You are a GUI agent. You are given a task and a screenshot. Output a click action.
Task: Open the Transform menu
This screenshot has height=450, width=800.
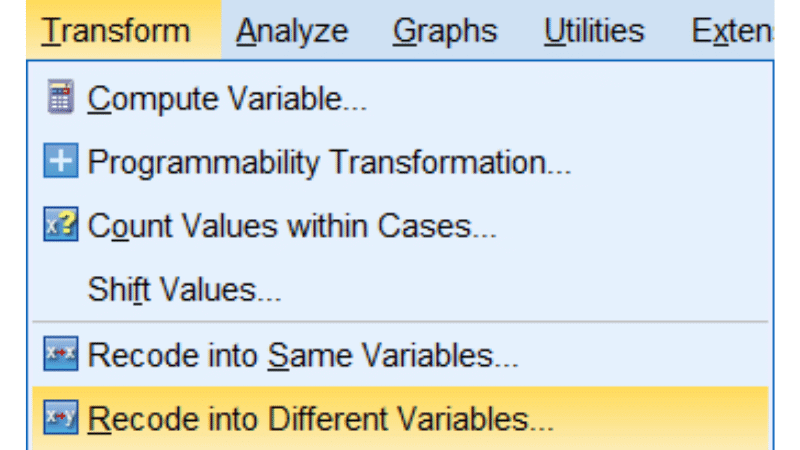[116, 31]
